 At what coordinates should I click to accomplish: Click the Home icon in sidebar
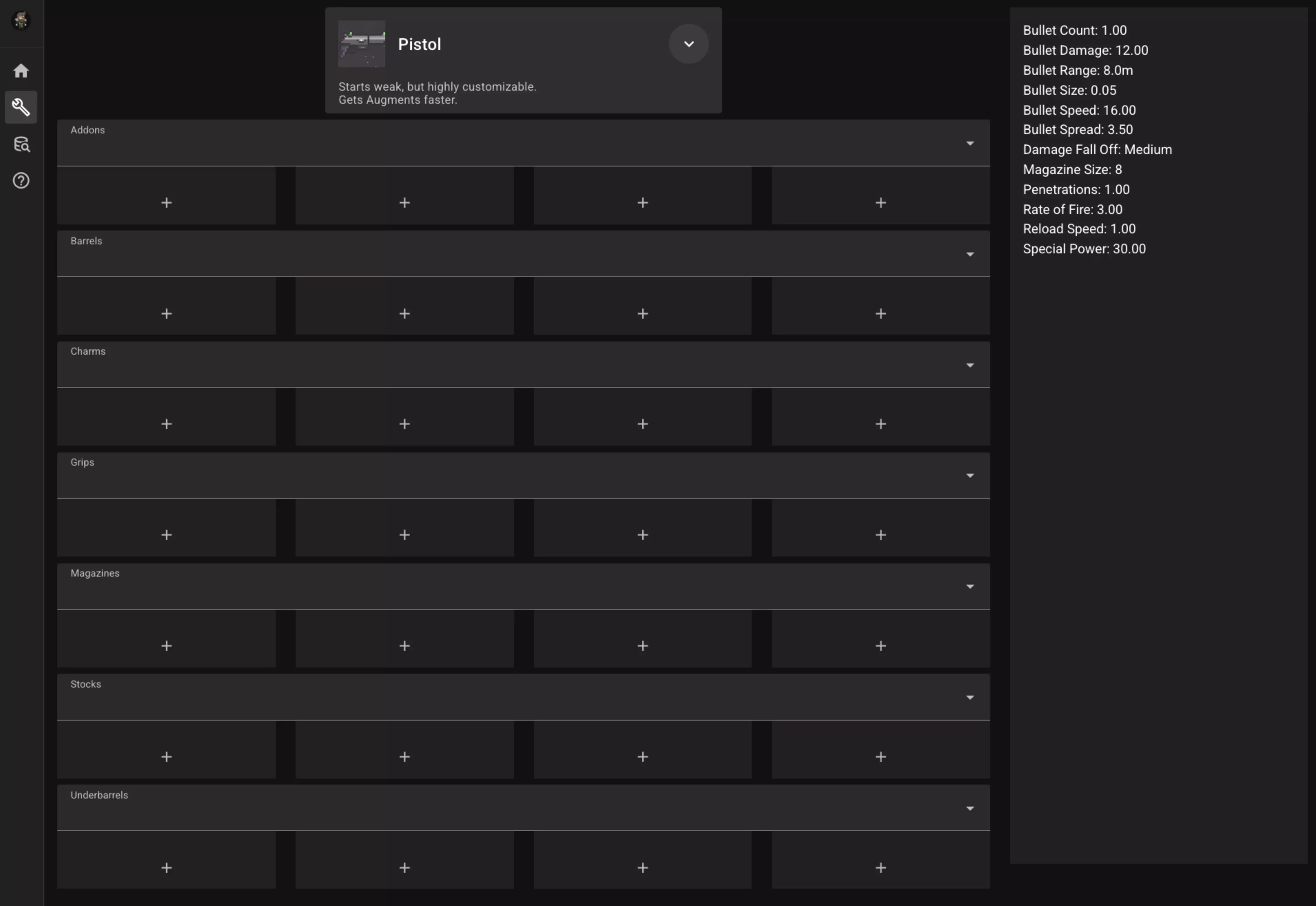[x=21, y=70]
